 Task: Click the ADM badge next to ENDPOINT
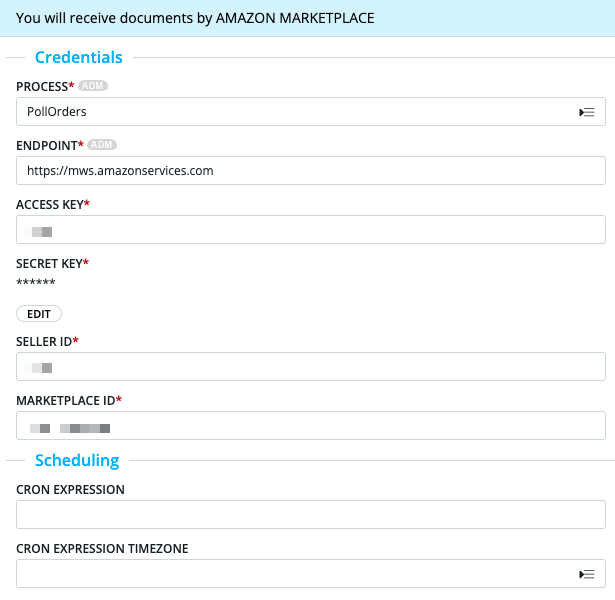click(102, 145)
